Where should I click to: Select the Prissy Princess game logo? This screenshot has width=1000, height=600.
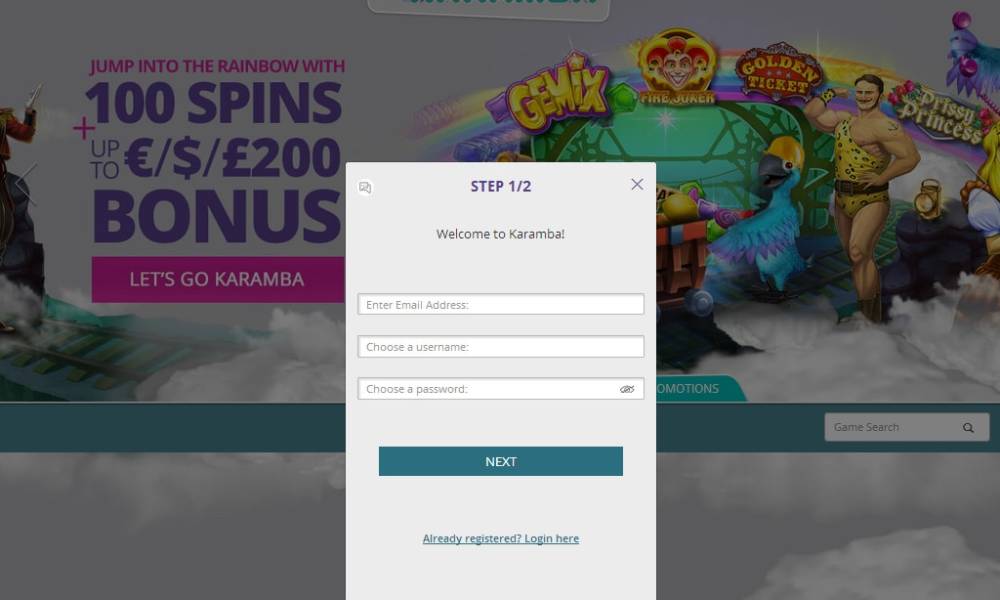point(940,112)
